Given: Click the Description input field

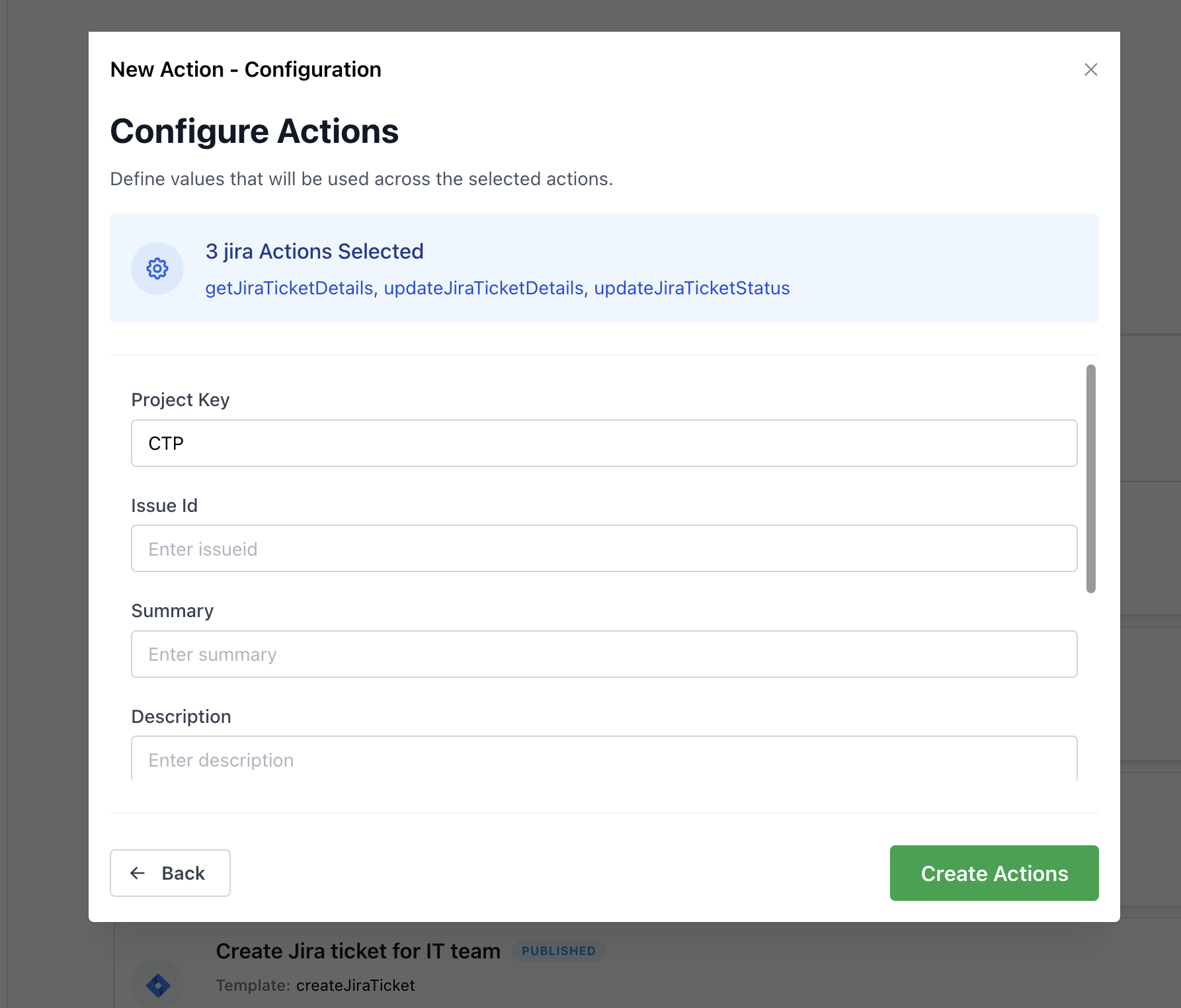Looking at the screenshot, I should tap(604, 759).
